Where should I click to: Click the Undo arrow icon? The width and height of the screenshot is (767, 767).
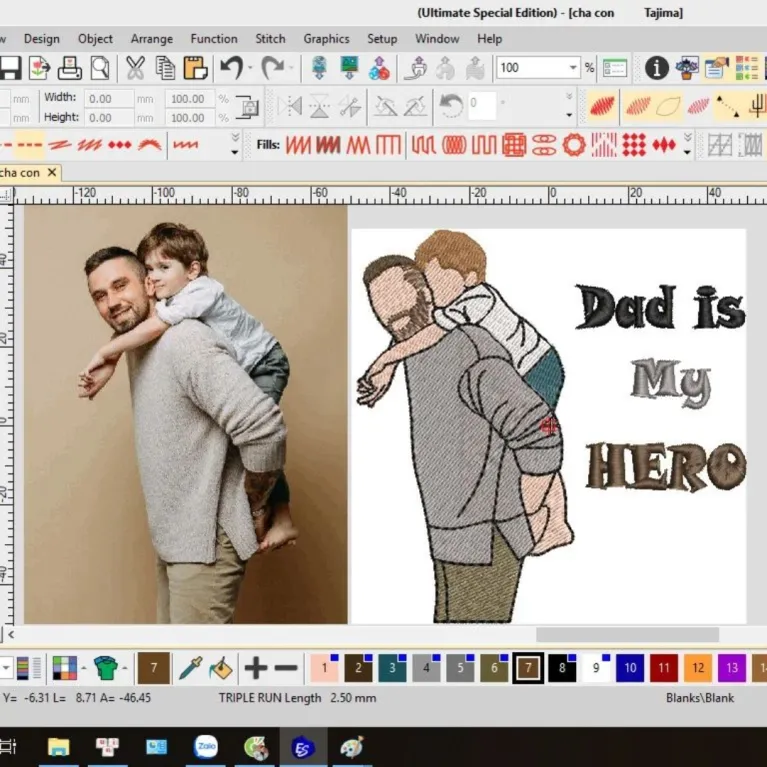pos(231,68)
